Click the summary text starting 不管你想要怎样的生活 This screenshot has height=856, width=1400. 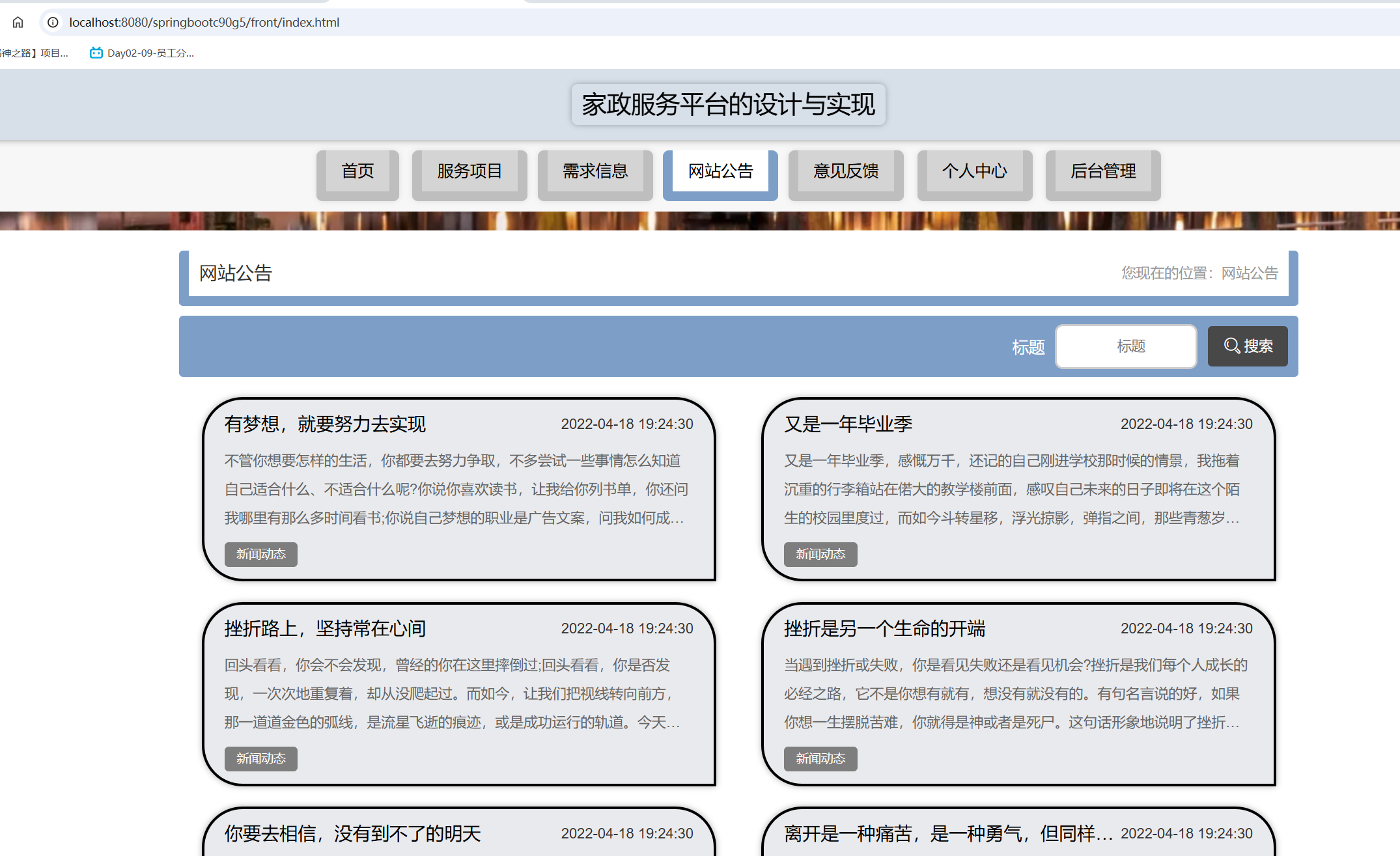coord(456,490)
